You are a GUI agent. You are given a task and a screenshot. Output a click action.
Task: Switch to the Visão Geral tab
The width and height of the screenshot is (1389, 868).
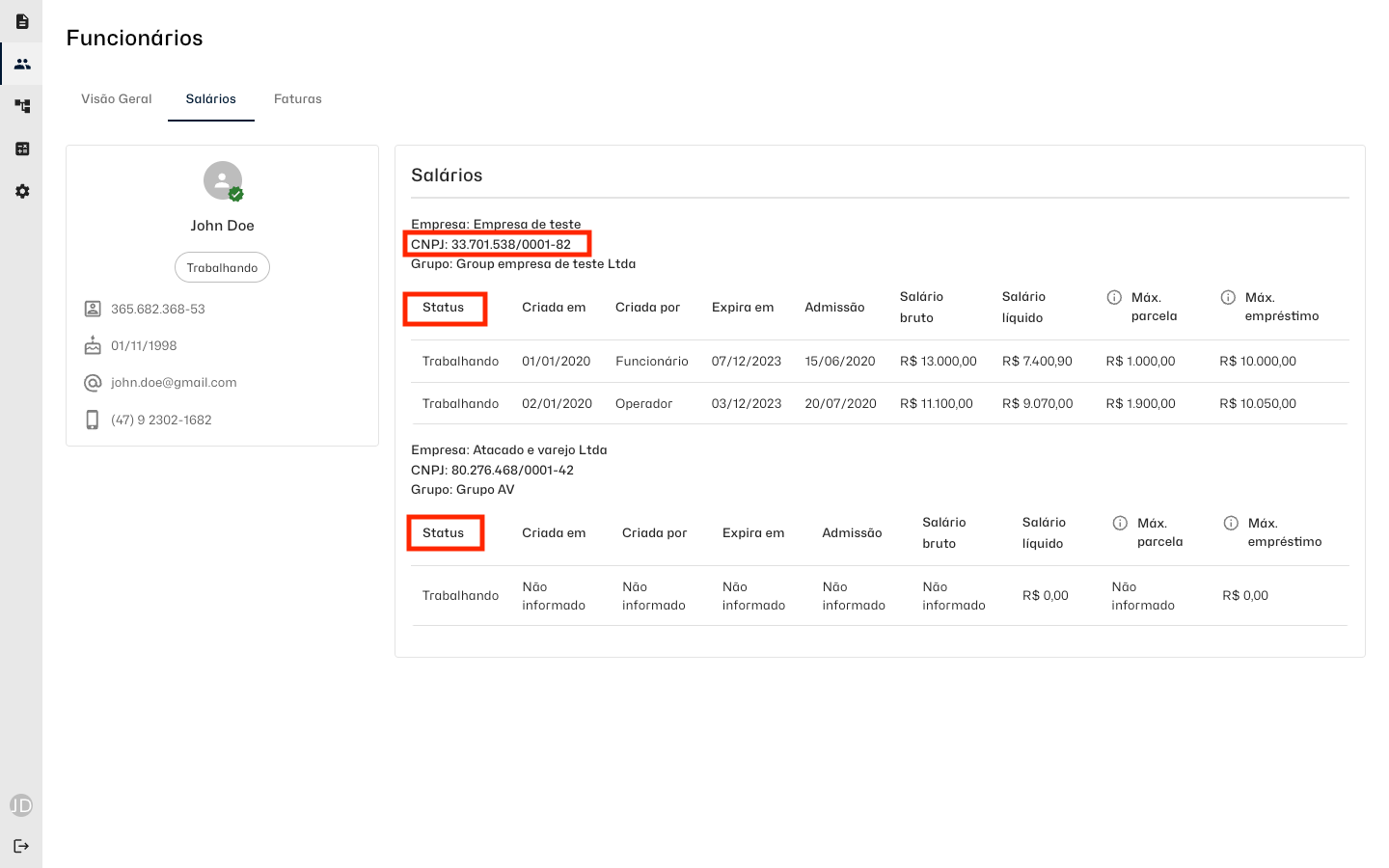coord(117,98)
